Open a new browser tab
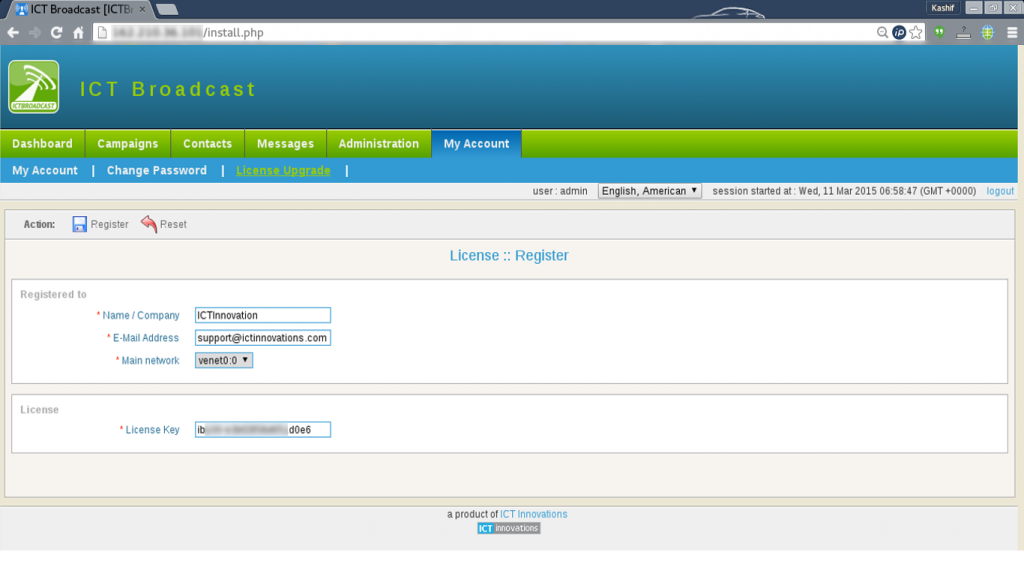Image resolution: width=1024 pixels, height=576 pixels. click(x=167, y=9)
